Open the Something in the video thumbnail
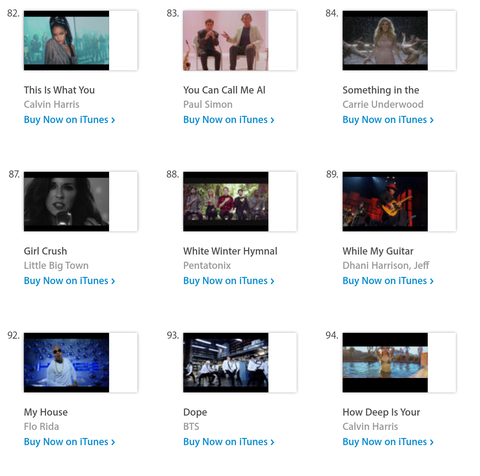The height and width of the screenshot is (476, 480). [385, 40]
